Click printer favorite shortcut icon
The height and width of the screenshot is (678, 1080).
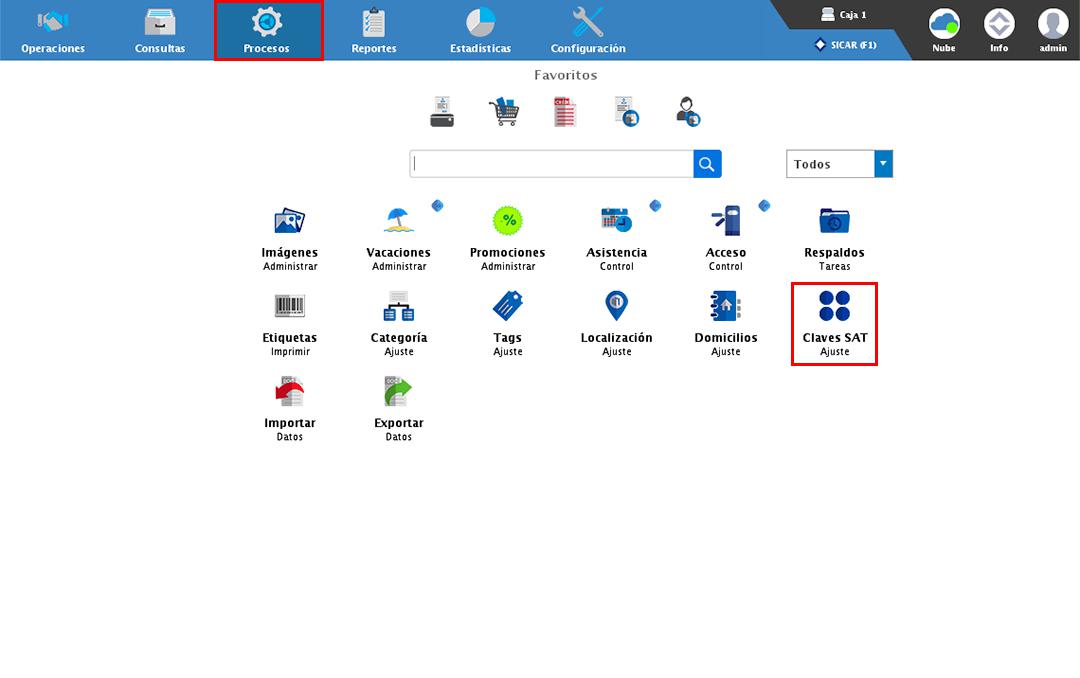pos(442,111)
